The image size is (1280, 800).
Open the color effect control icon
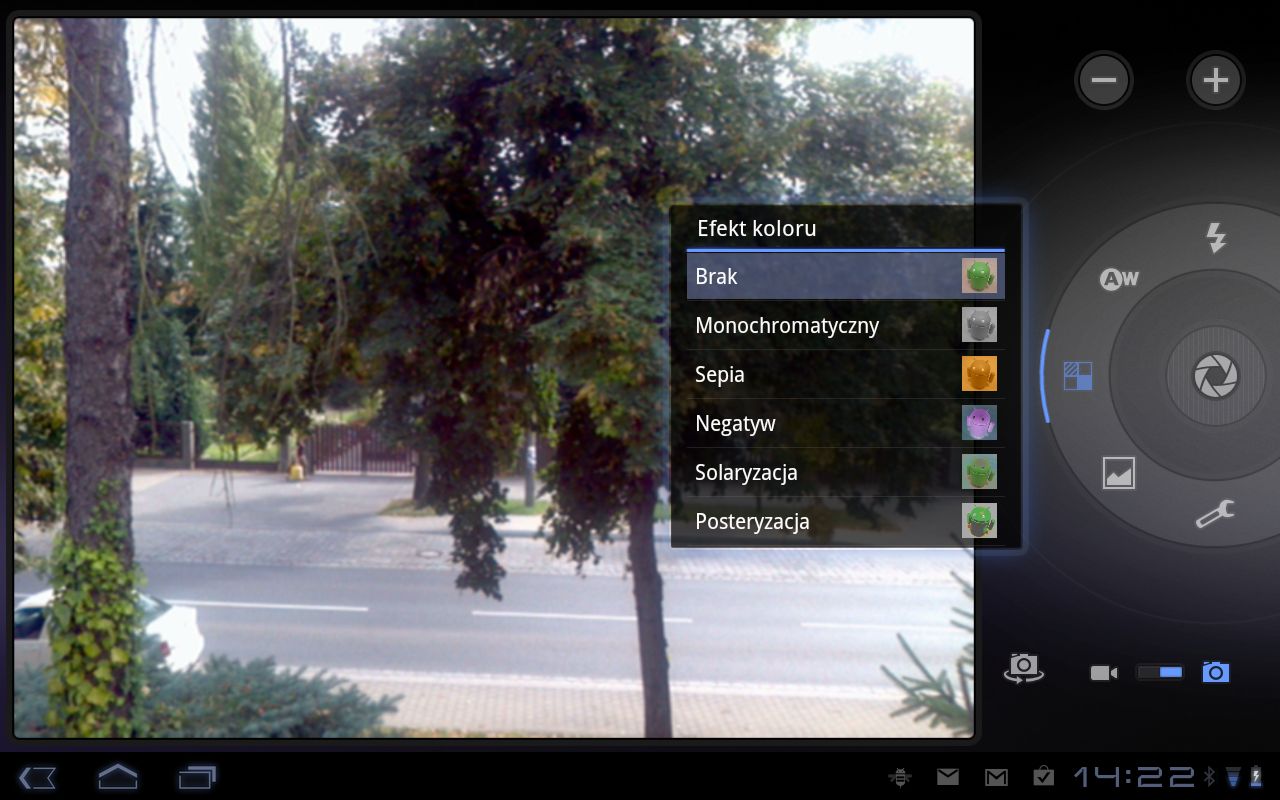coord(1077,376)
